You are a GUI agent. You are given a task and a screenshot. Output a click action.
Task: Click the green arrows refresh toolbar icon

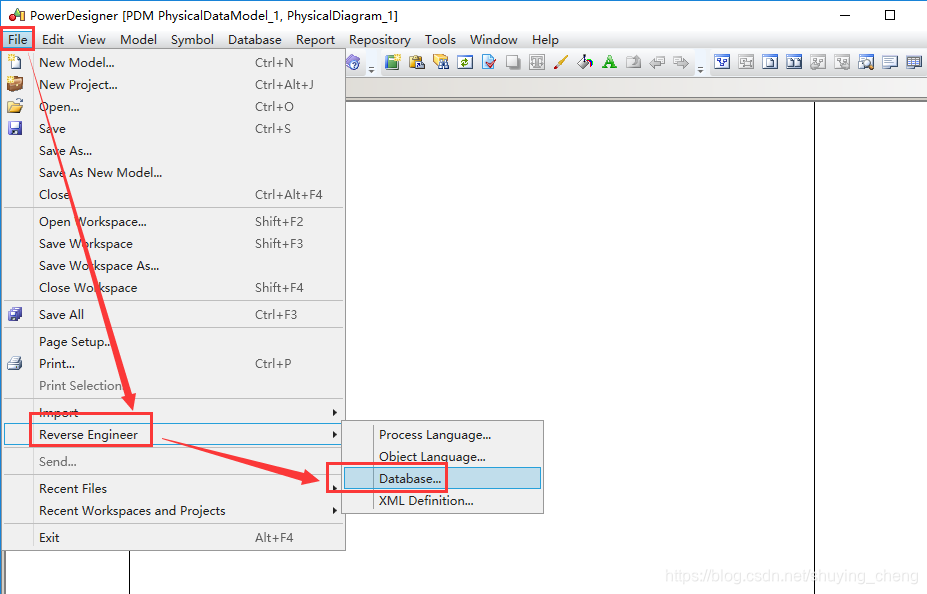(x=465, y=62)
